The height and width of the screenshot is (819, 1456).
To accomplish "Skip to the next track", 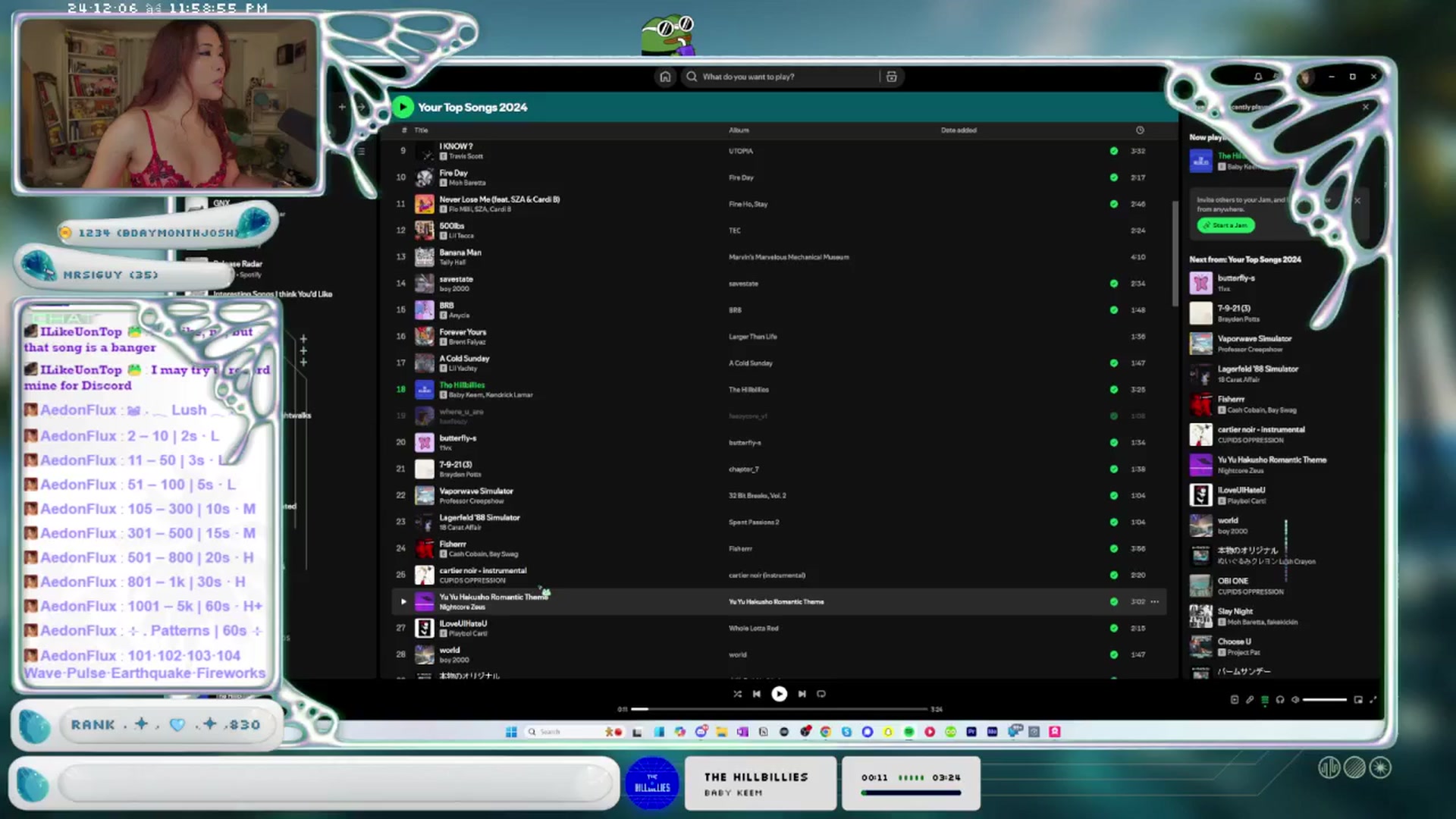I will [802, 694].
